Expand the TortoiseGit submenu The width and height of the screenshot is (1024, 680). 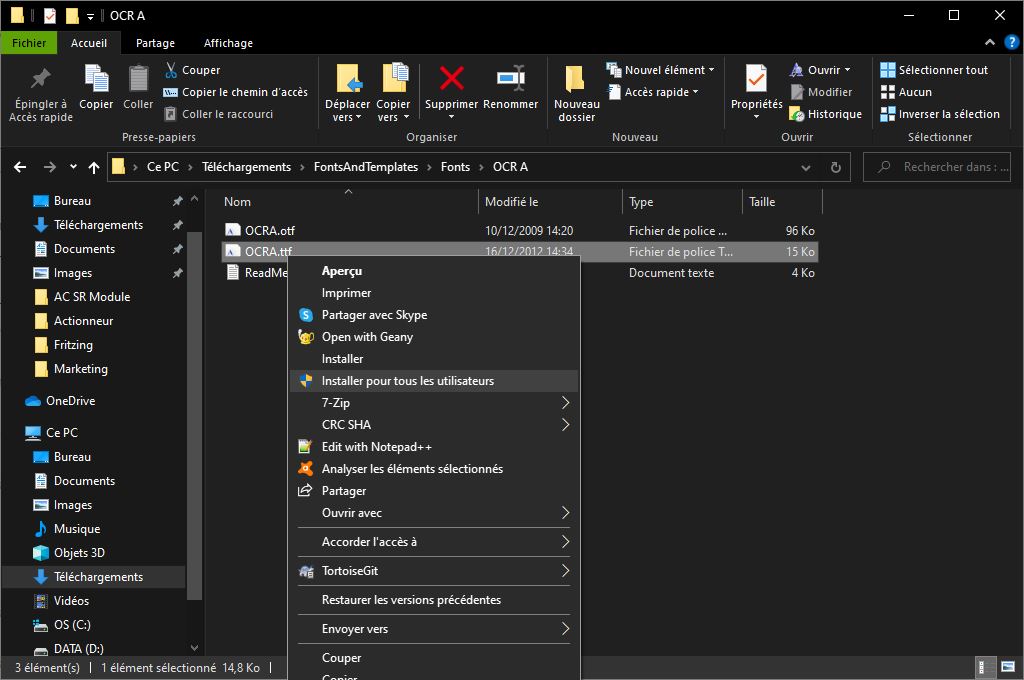[434, 571]
